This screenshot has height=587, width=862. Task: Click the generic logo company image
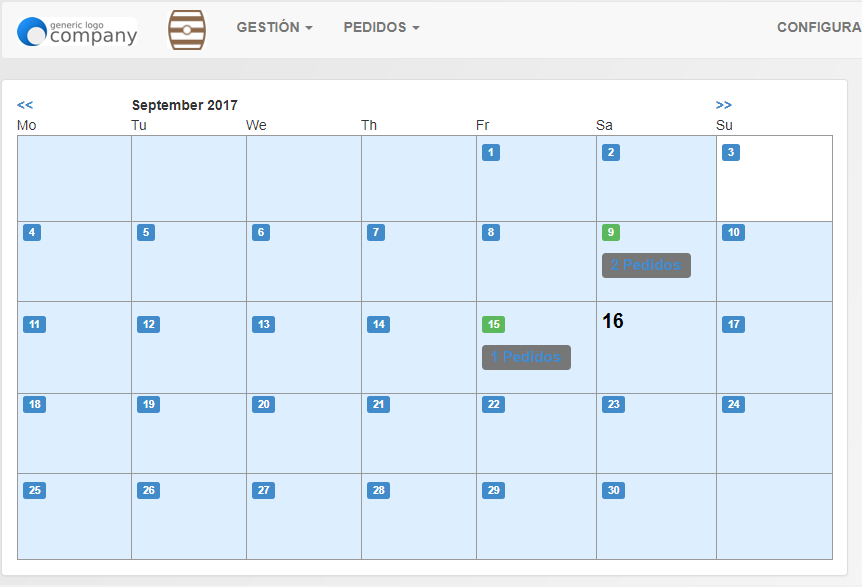click(x=77, y=31)
